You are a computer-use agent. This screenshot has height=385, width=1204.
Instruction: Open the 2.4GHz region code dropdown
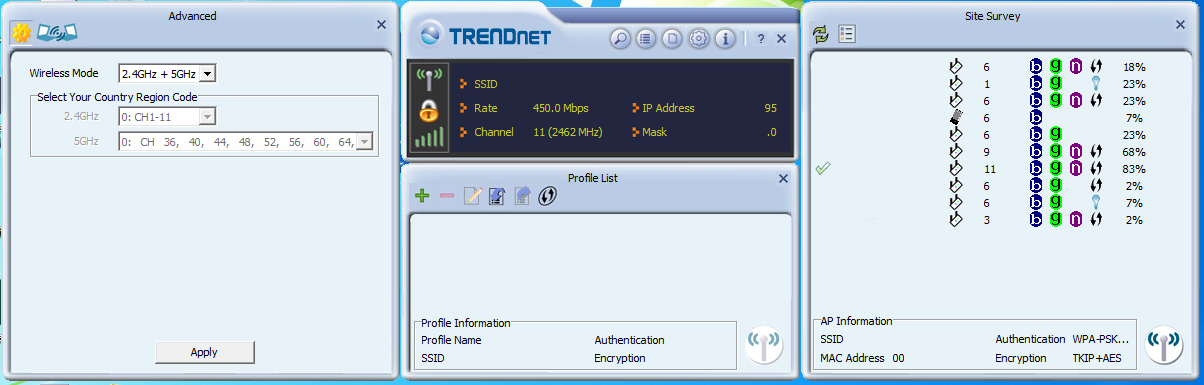coord(167,116)
